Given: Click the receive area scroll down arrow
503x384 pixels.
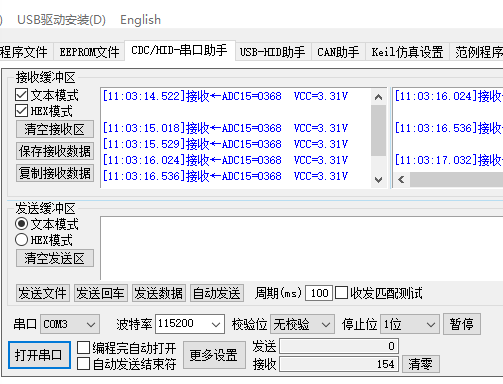Looking at the screenshot, I should click(378, 180).
